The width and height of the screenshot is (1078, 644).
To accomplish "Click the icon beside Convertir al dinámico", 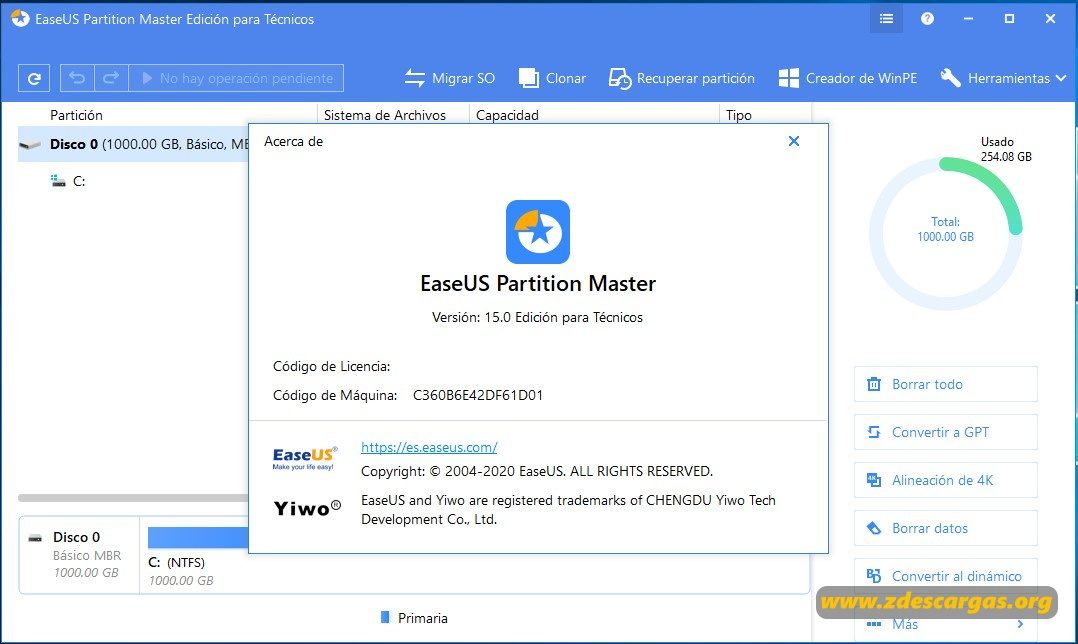I will coord(874,576).
